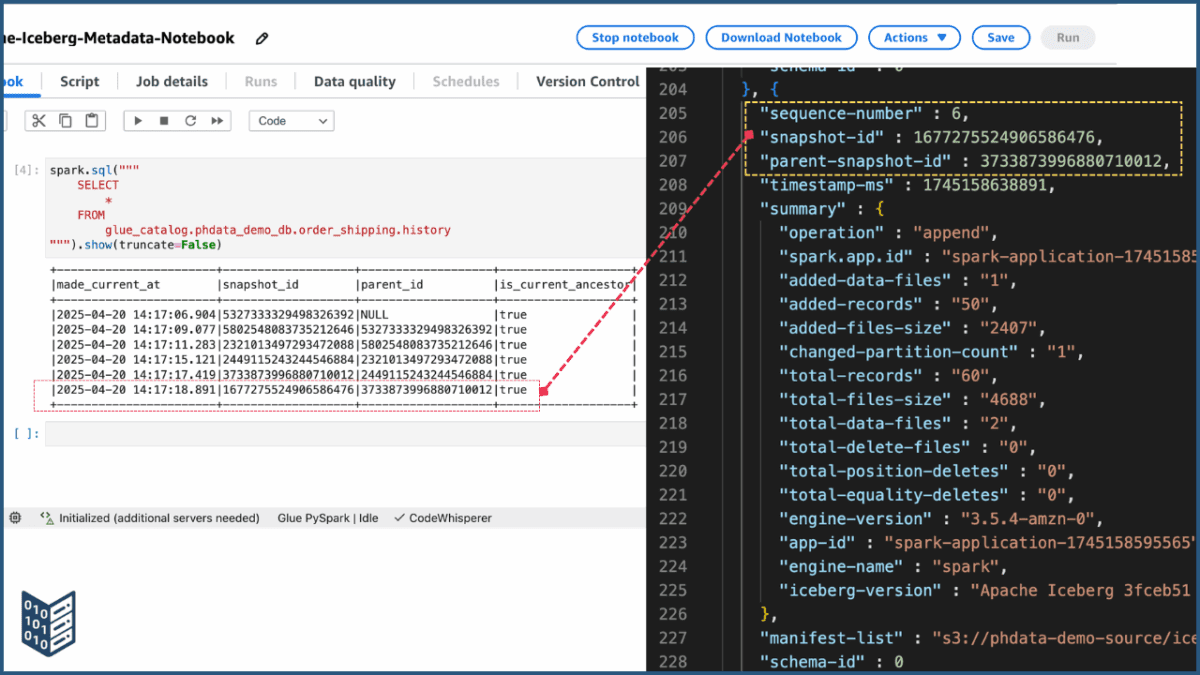Open the Code cell type dropdown

290,120
